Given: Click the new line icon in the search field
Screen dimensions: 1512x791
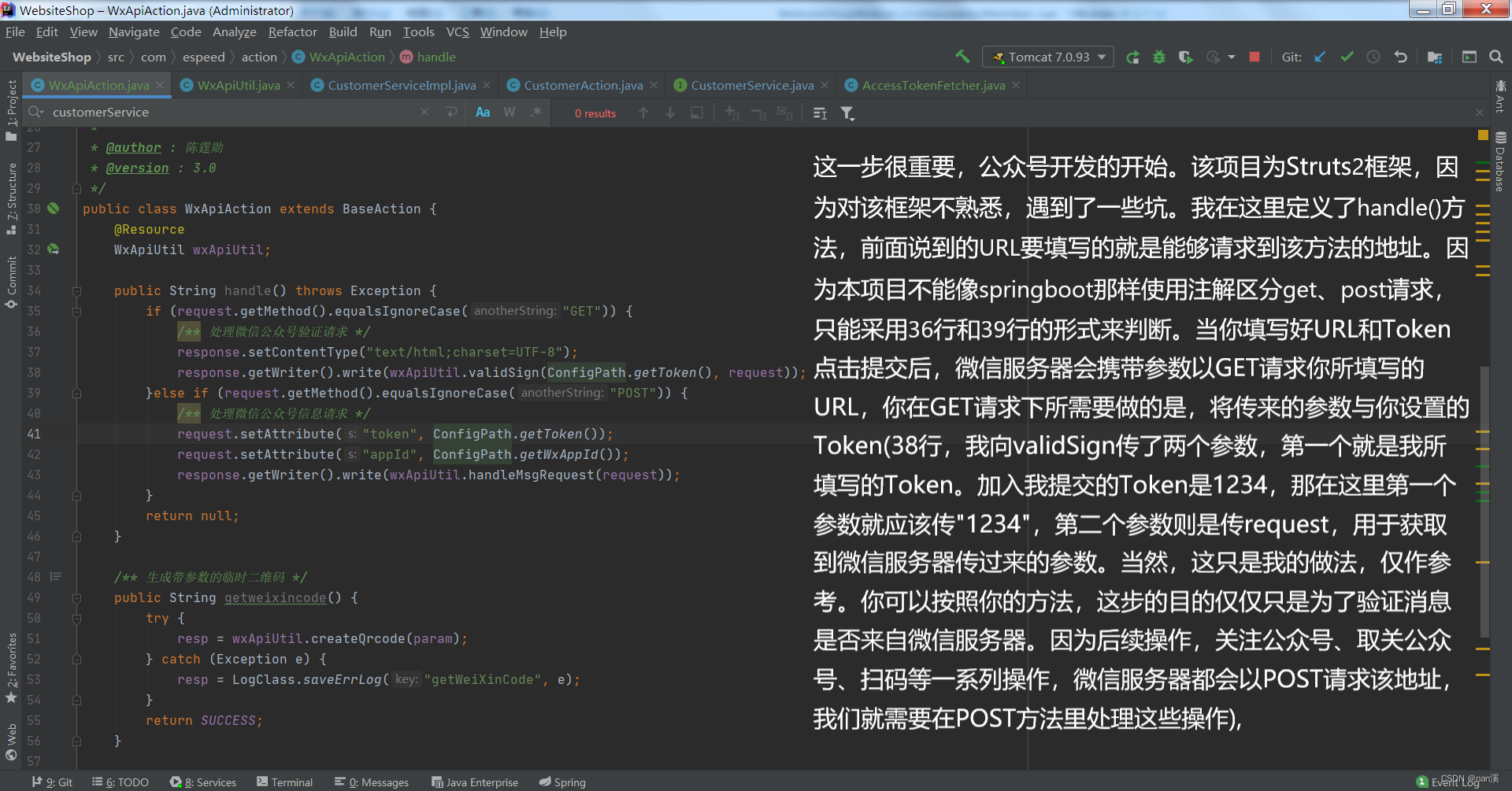Looking at the screenshot, I should coord(451,113).
